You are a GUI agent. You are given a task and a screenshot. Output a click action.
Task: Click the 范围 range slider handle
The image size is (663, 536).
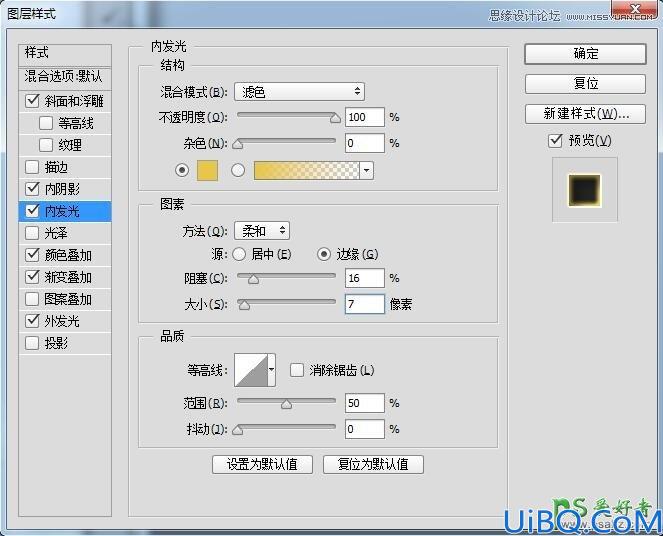coord(286,404)
